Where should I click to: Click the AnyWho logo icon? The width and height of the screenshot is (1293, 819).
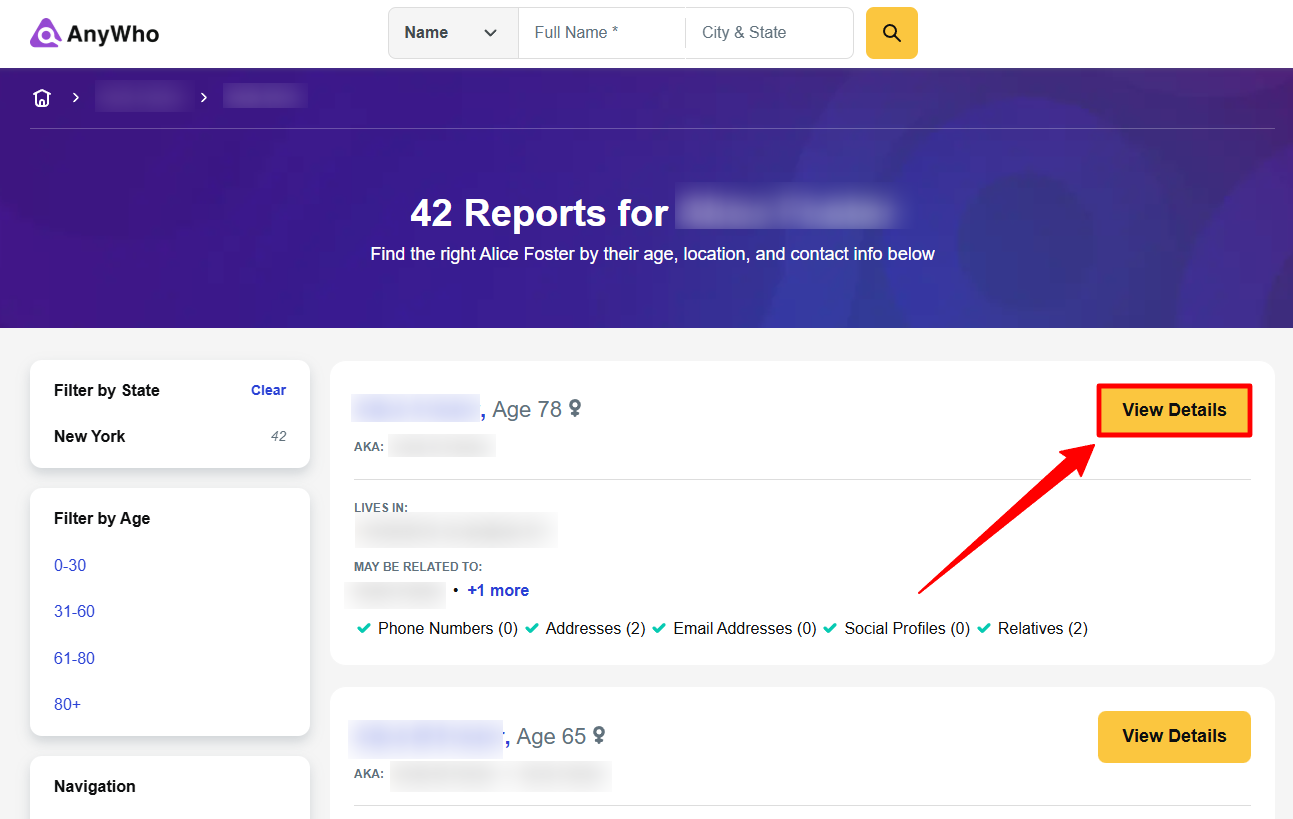pos(45,33)
